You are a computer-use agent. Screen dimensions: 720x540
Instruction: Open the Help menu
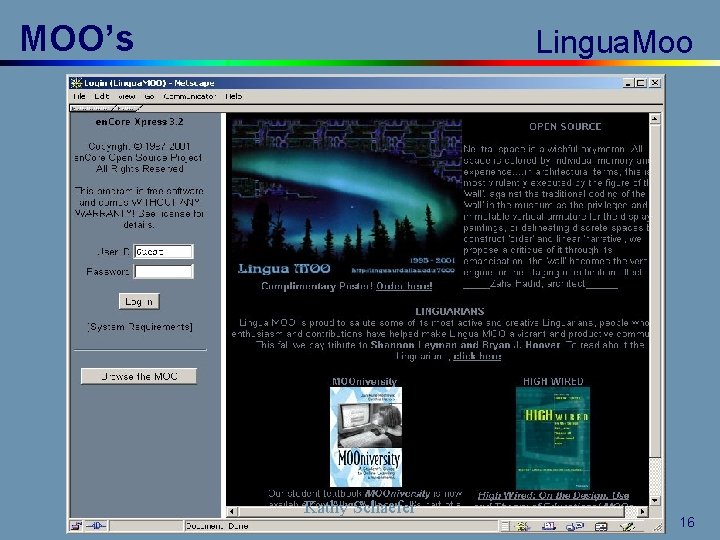tap(233, 96)
